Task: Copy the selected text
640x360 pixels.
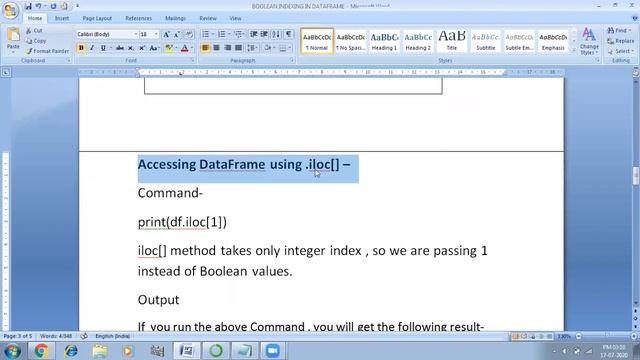Action: [36, 41]
